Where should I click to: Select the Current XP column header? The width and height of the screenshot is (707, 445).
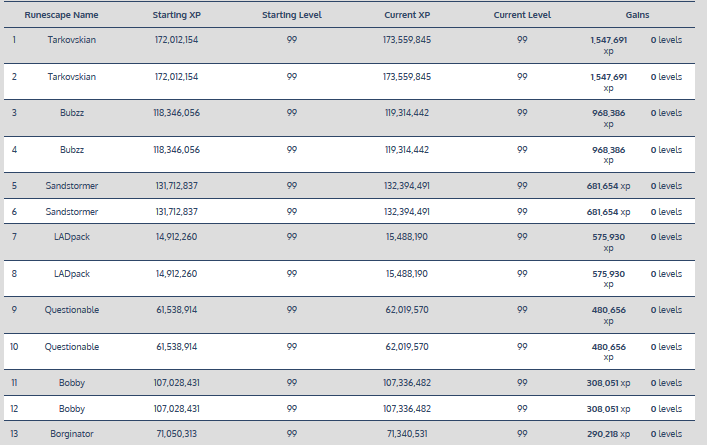(407, 17)
